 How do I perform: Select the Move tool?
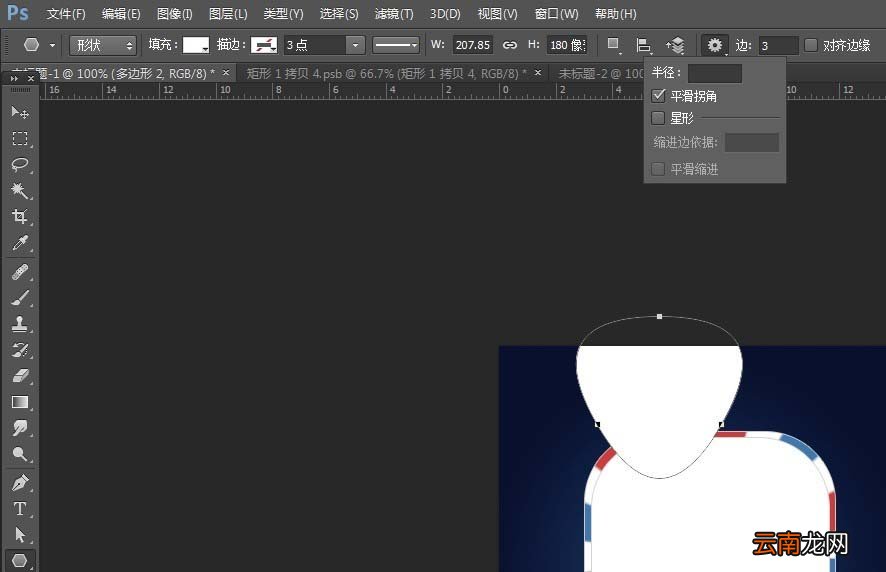pos(20,112)
